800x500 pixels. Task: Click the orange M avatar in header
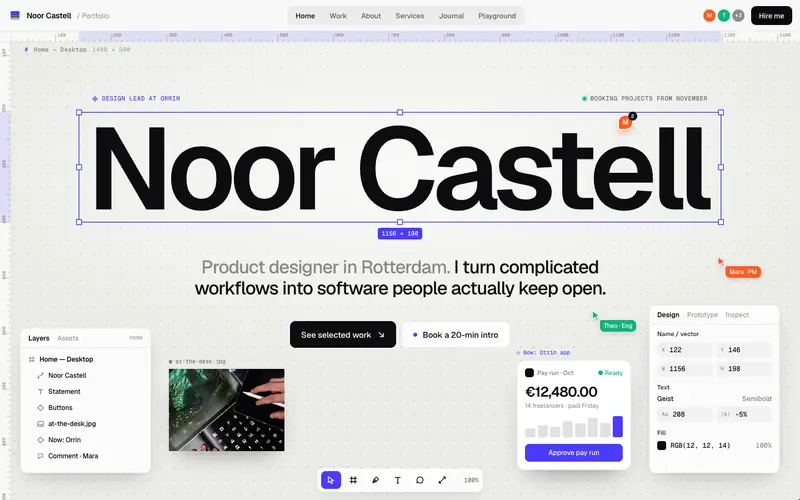tap(709, 16)
